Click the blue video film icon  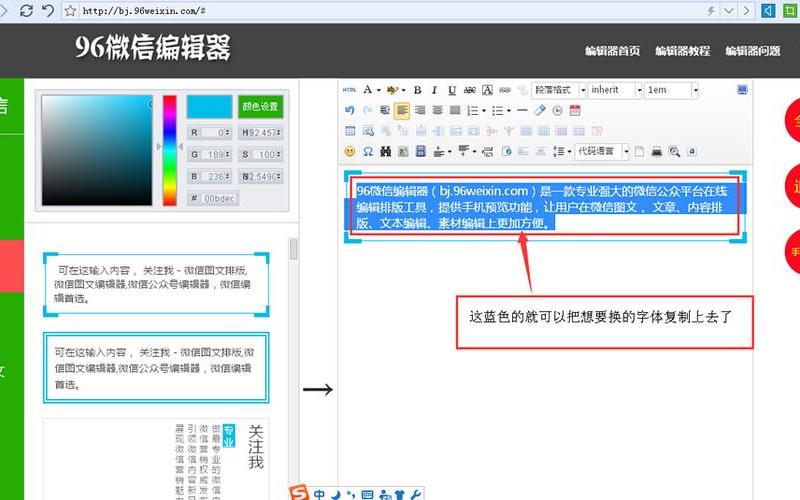click(x=421, y=152)
